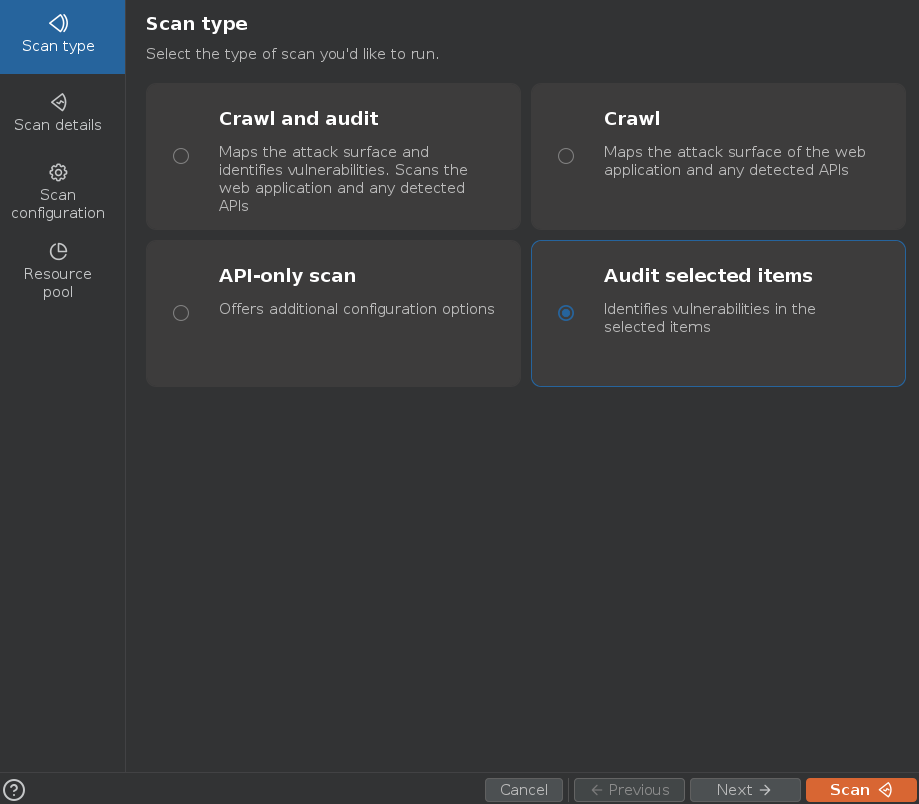The image size is (919, 804).
Task: Click the icon inside the orange Scan button
Action: pos(885,790)
